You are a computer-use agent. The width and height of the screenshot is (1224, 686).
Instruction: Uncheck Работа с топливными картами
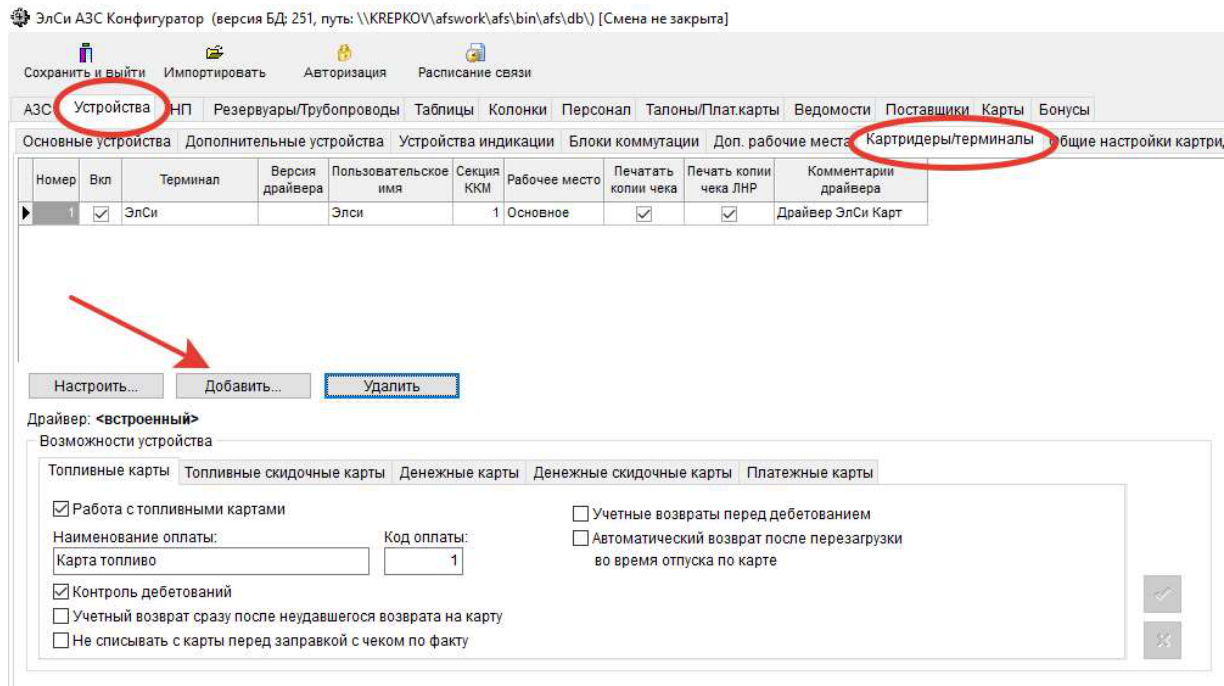(x=60, y=509)
